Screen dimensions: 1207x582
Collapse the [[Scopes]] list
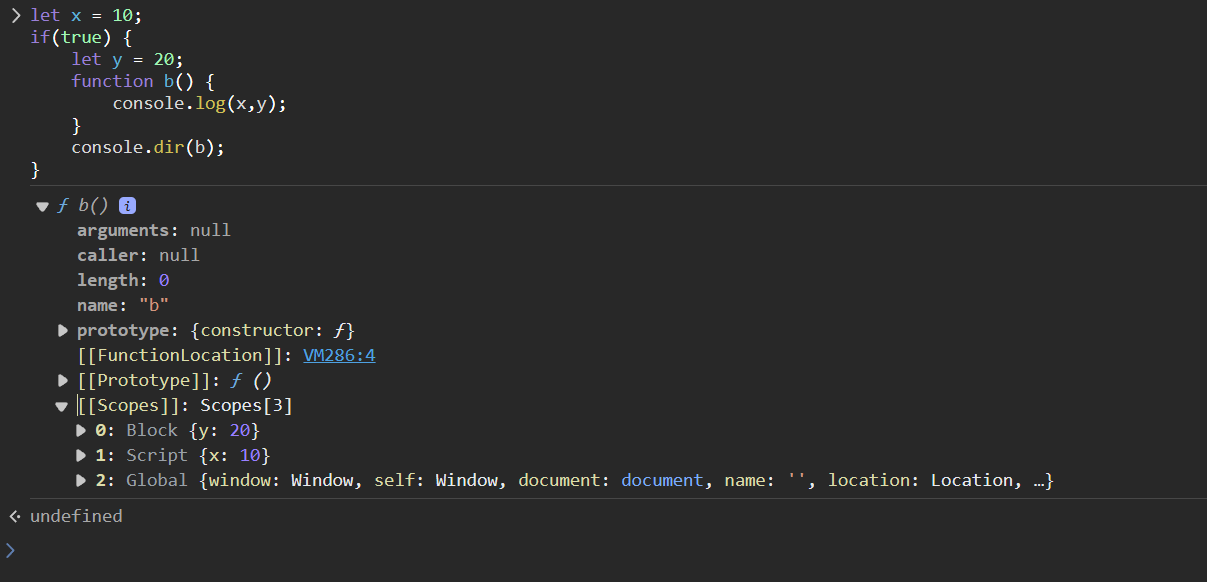click(63, 406)
